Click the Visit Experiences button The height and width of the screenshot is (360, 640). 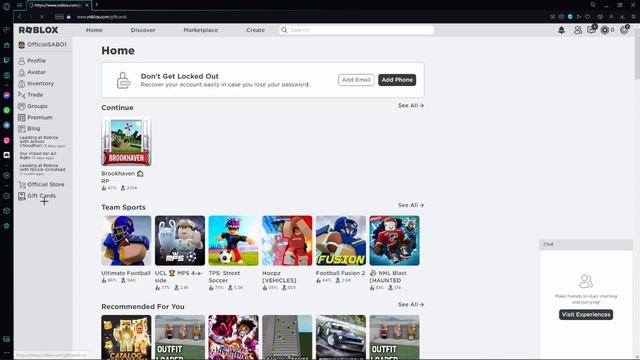pyautogui.click(x=586, y=315)
